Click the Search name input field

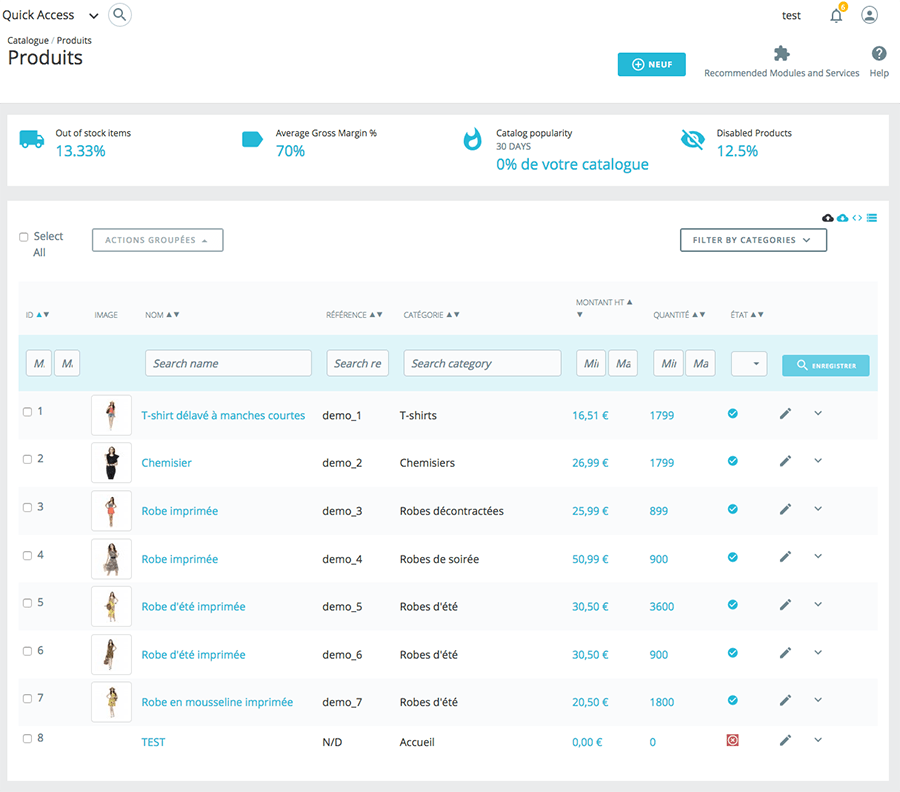(228, 363)
